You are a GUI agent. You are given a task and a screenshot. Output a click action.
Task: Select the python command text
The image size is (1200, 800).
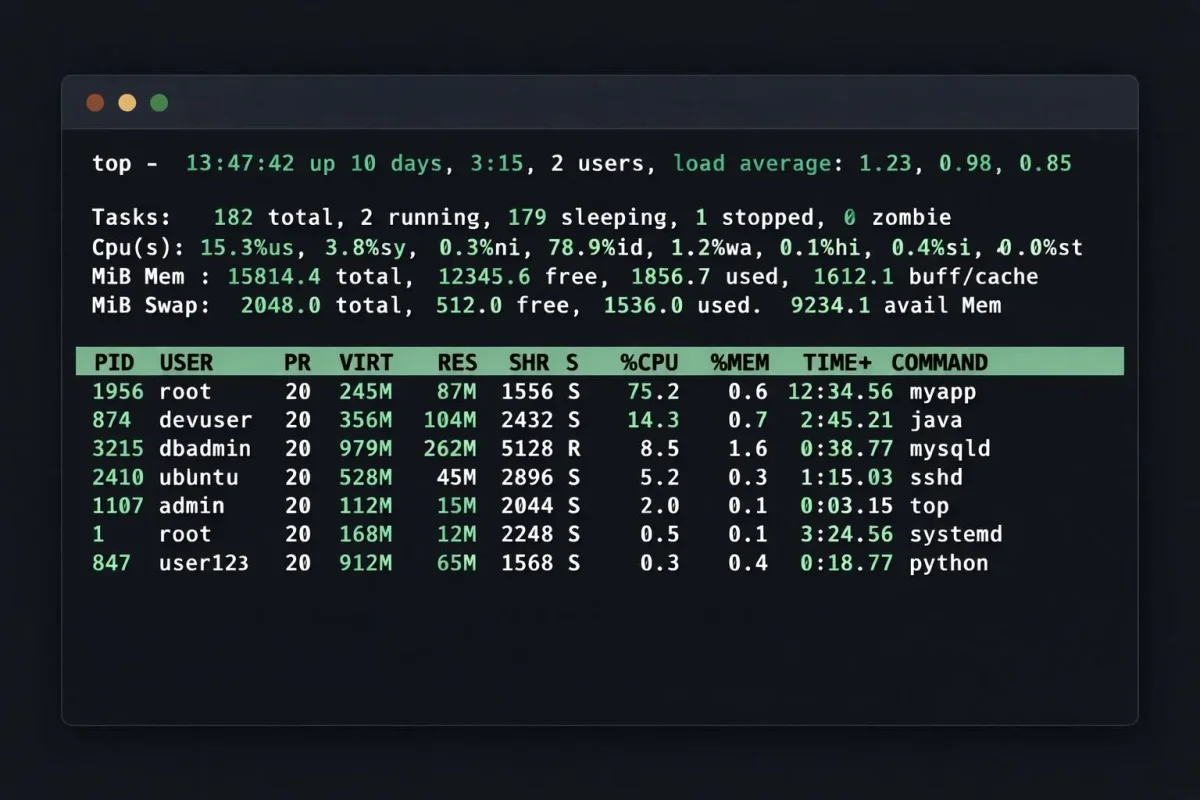pyautogui.click(x=949, y=563)
